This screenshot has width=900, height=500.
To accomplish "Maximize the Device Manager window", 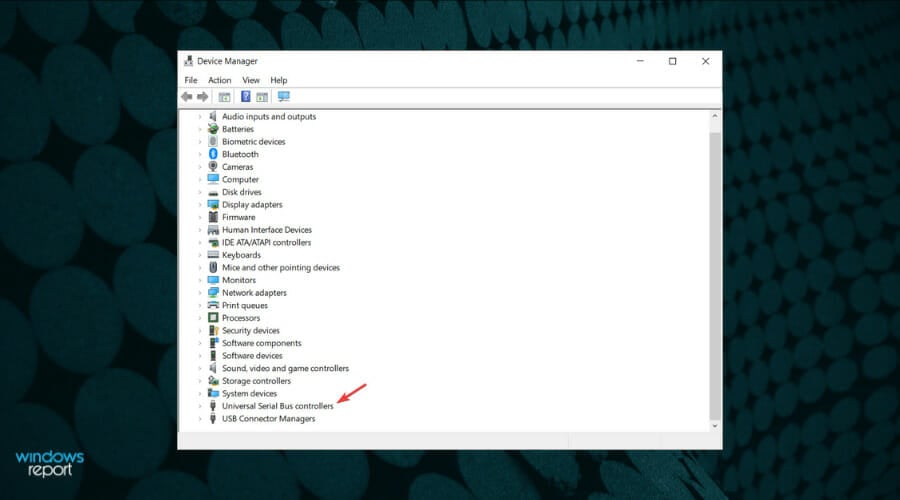I will (673, 61).
